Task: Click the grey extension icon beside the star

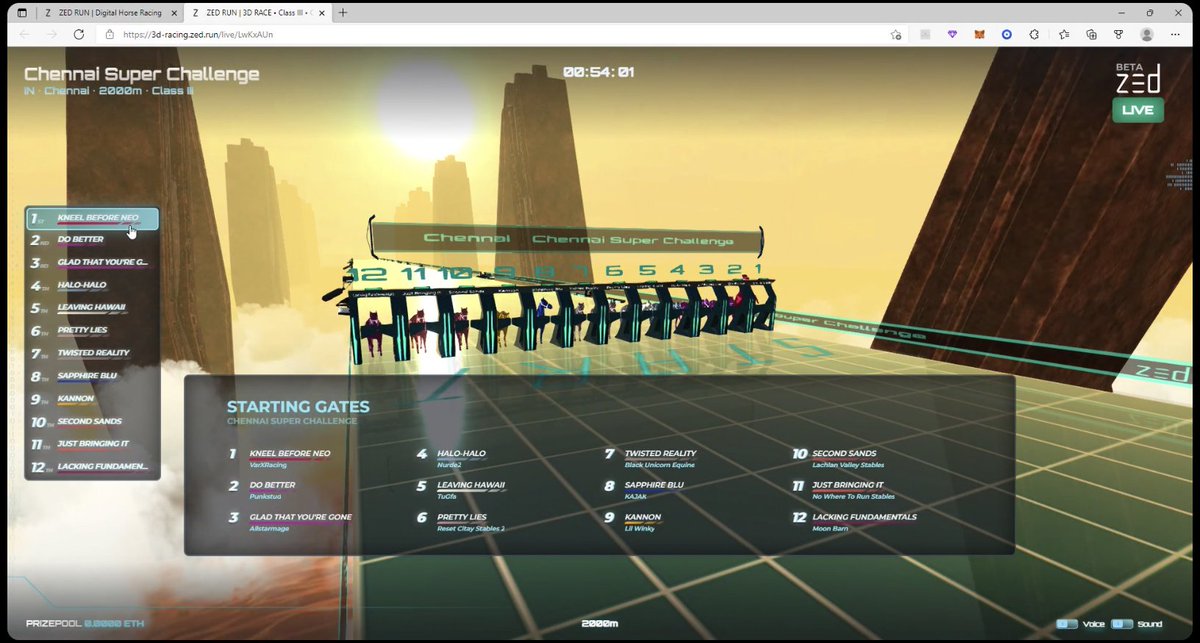Action: click(x=925, y=34)
